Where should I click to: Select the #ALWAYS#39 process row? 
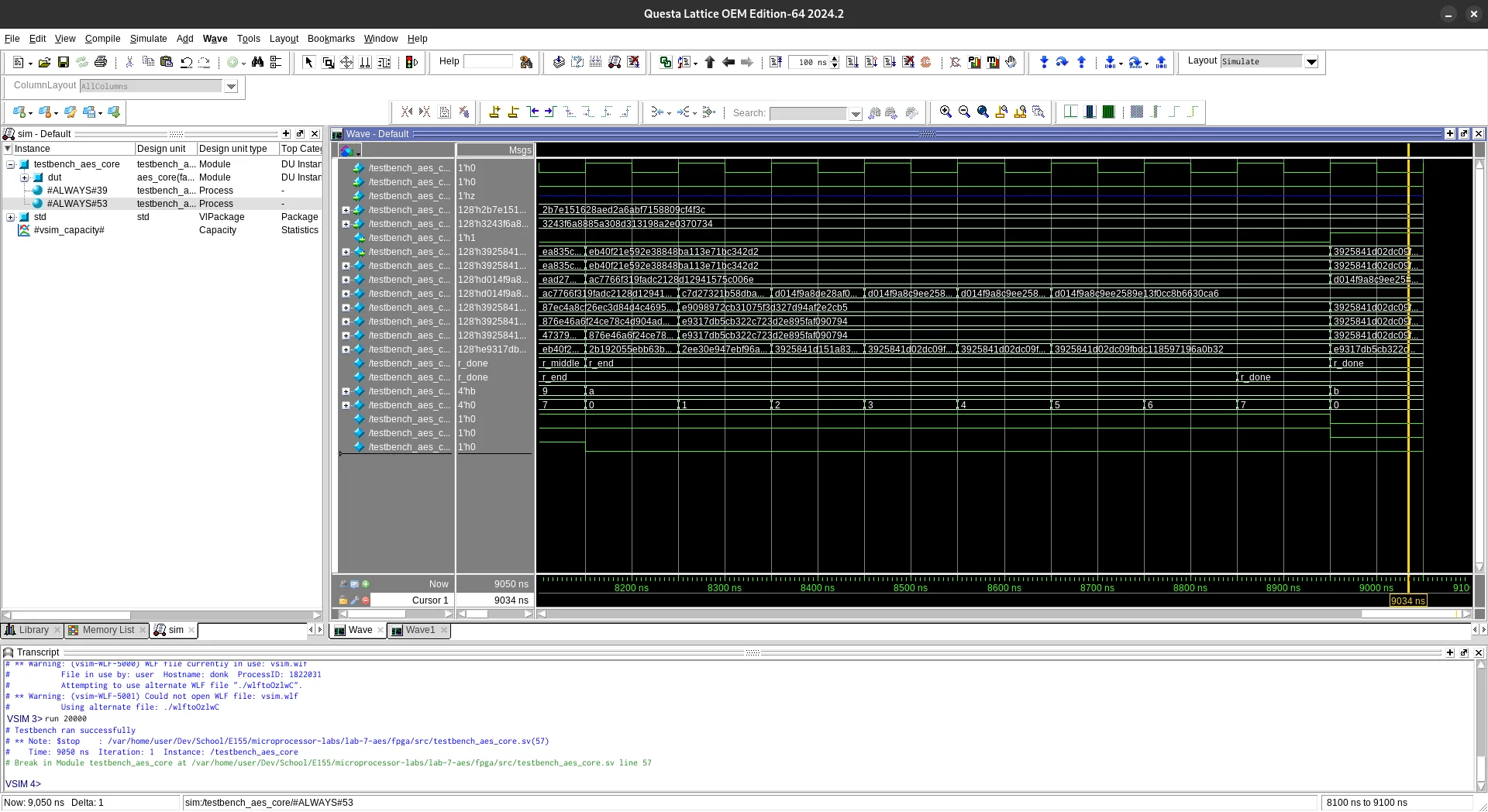click(77, 191)
